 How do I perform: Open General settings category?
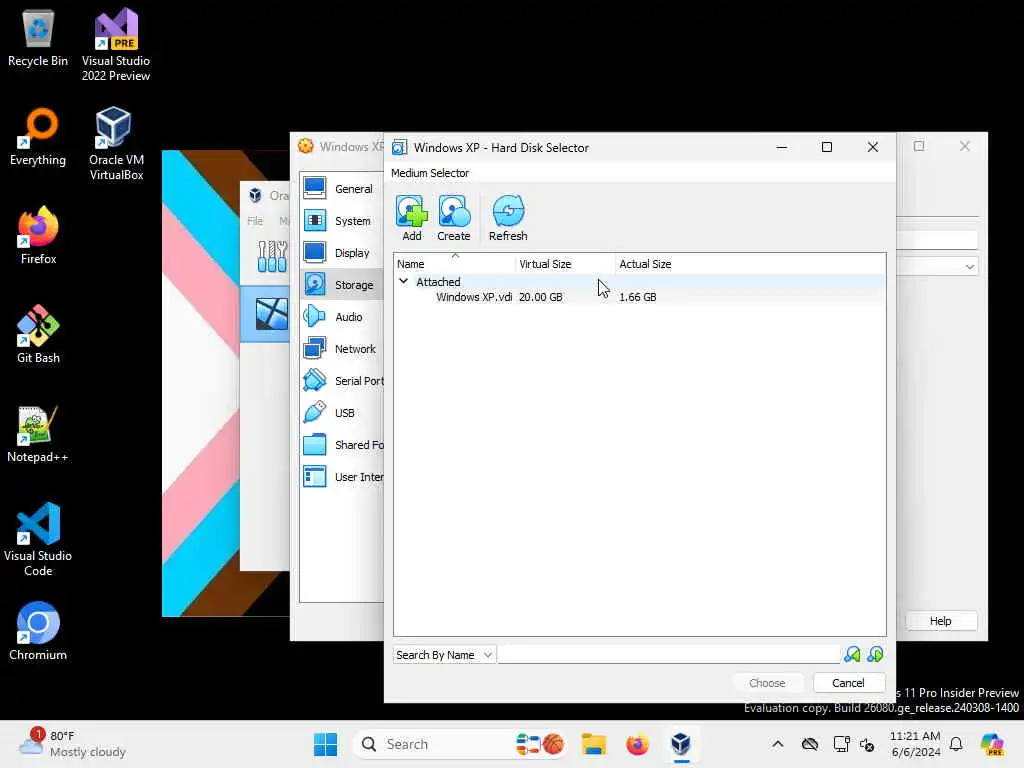(x=342, y=189)
